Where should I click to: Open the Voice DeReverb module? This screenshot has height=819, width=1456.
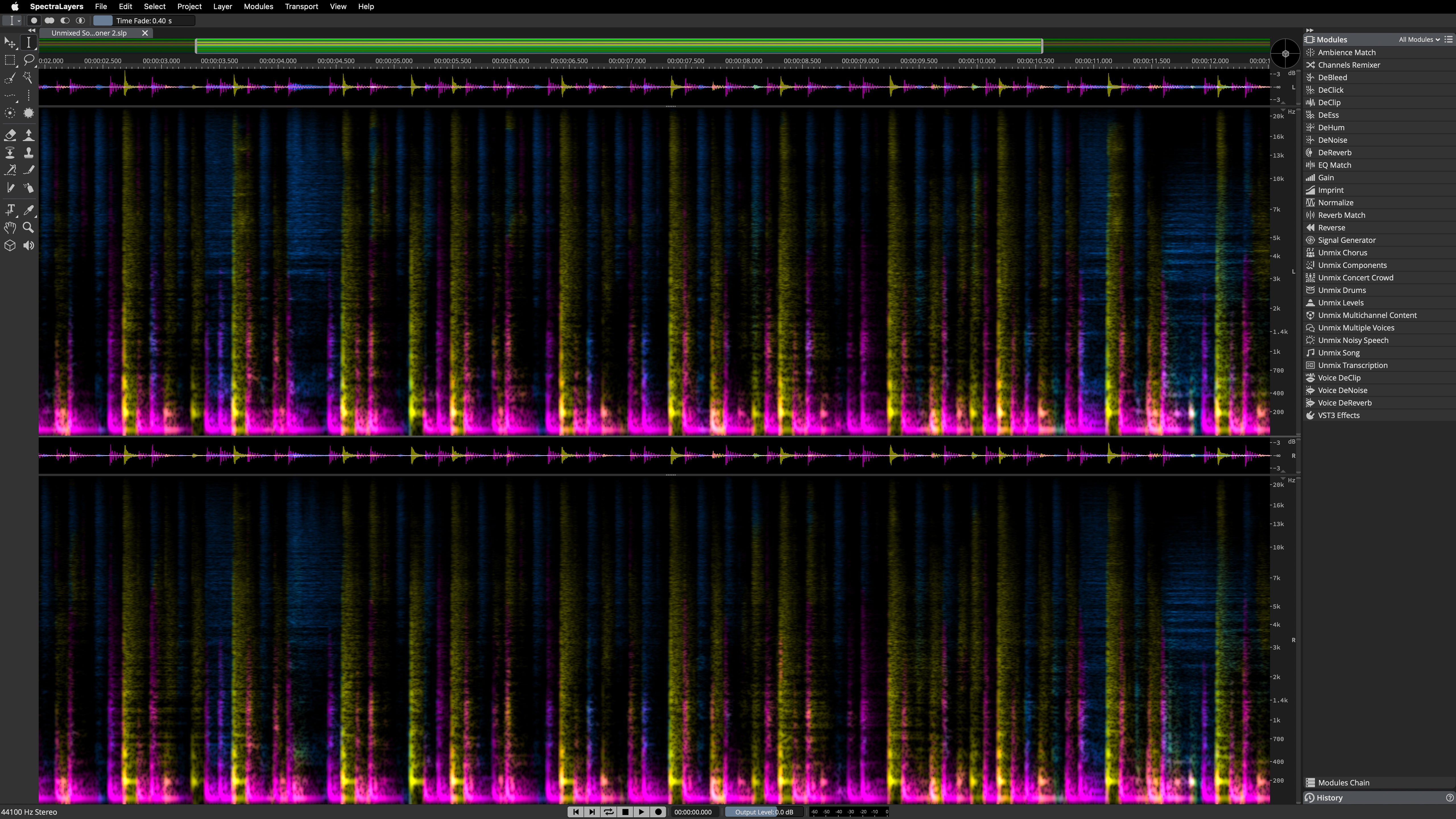1379,403
